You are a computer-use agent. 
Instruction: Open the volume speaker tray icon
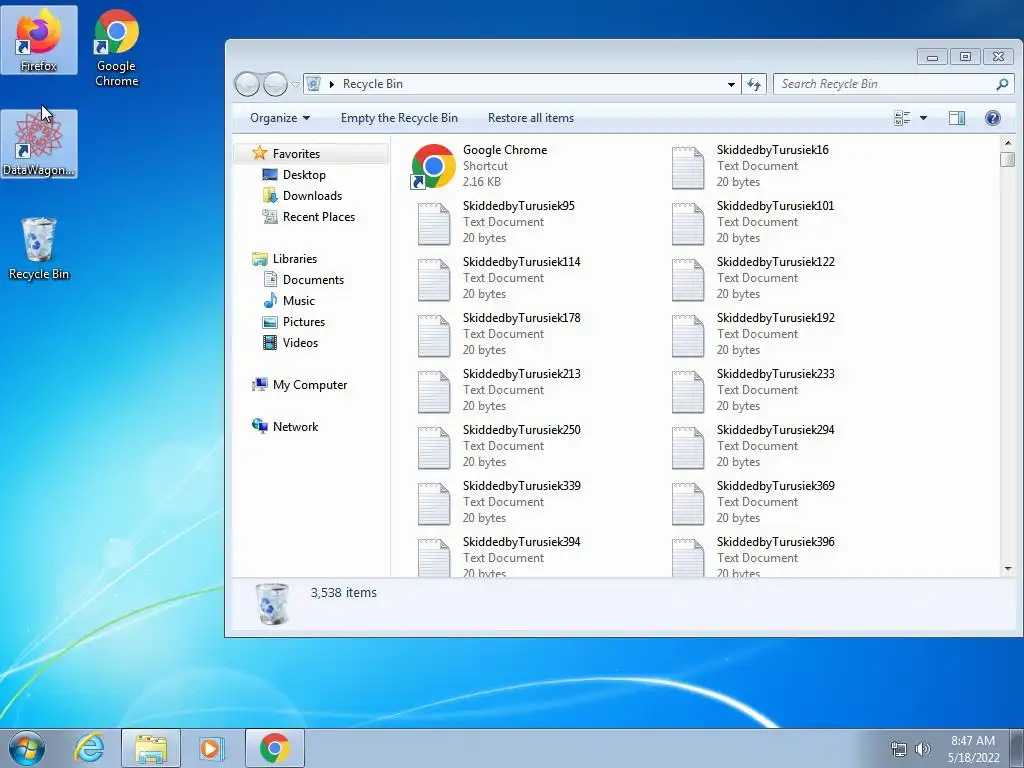(x=923, y=749)
